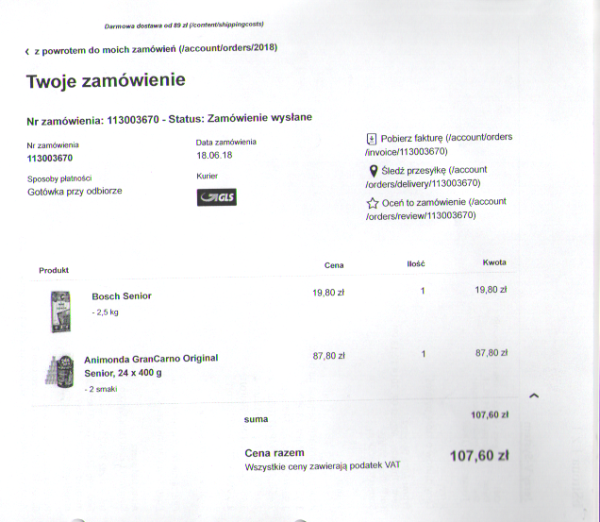Click the GLS courier logo

point(217,197)
